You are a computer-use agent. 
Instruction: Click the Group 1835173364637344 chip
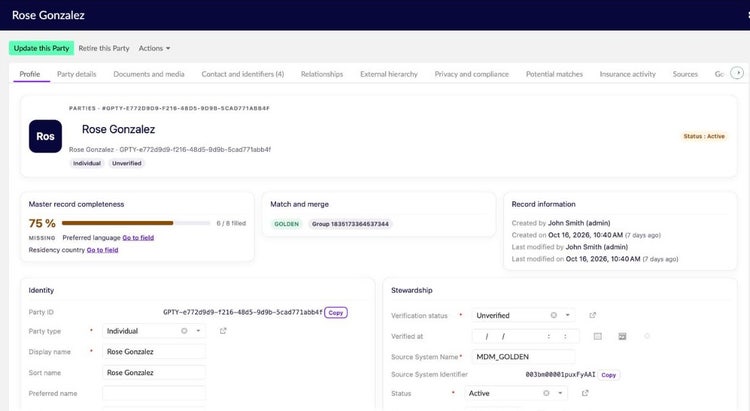point(350,224)
